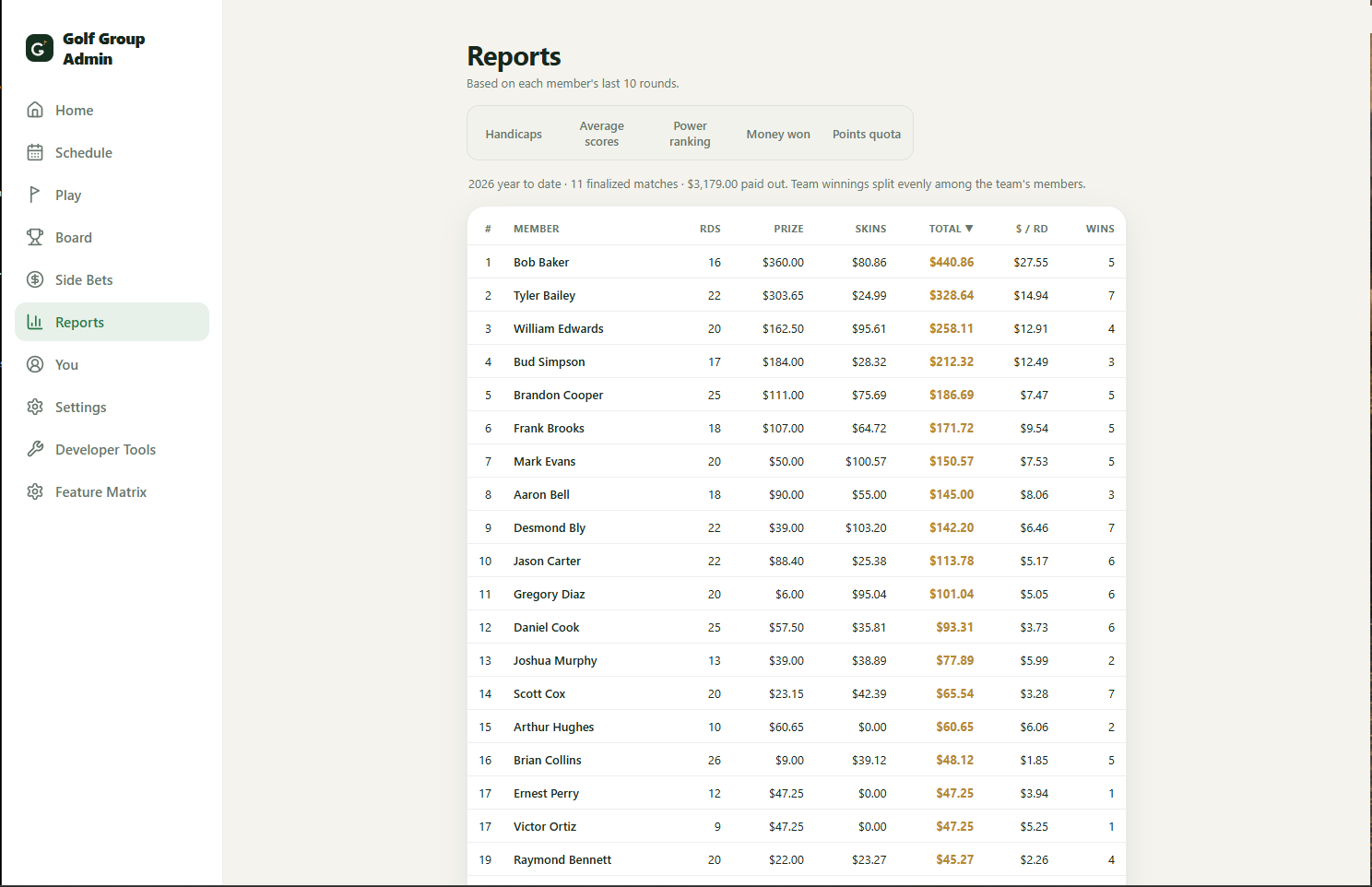Click member name Scott Cox
Image resolution: width=1372 pixels, height=887 pixels.
pos(539,693)
